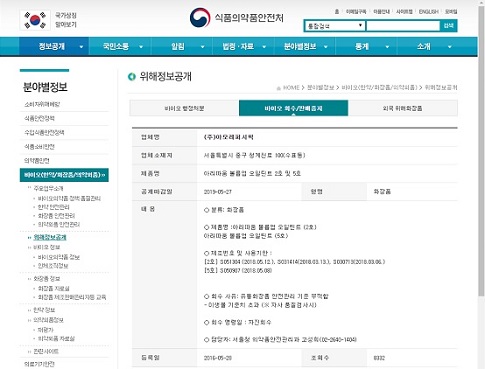Open 의약외품 안전관리 sidebar item
Screen dimensions: 485x369
(x=59, y=224)
